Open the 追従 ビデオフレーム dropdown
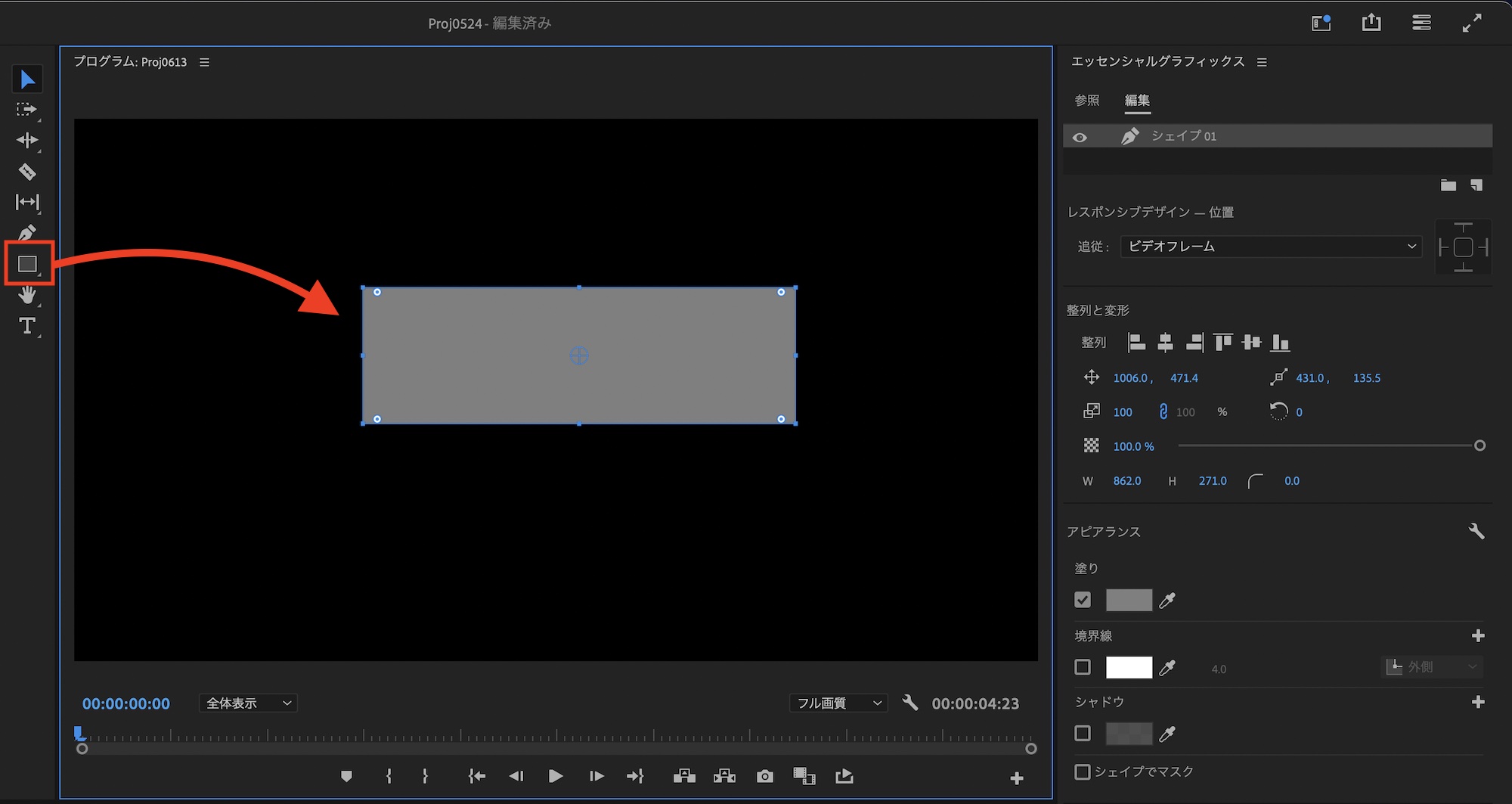The height and width of the screenshot is (804, 1512). click(1271, 247)
